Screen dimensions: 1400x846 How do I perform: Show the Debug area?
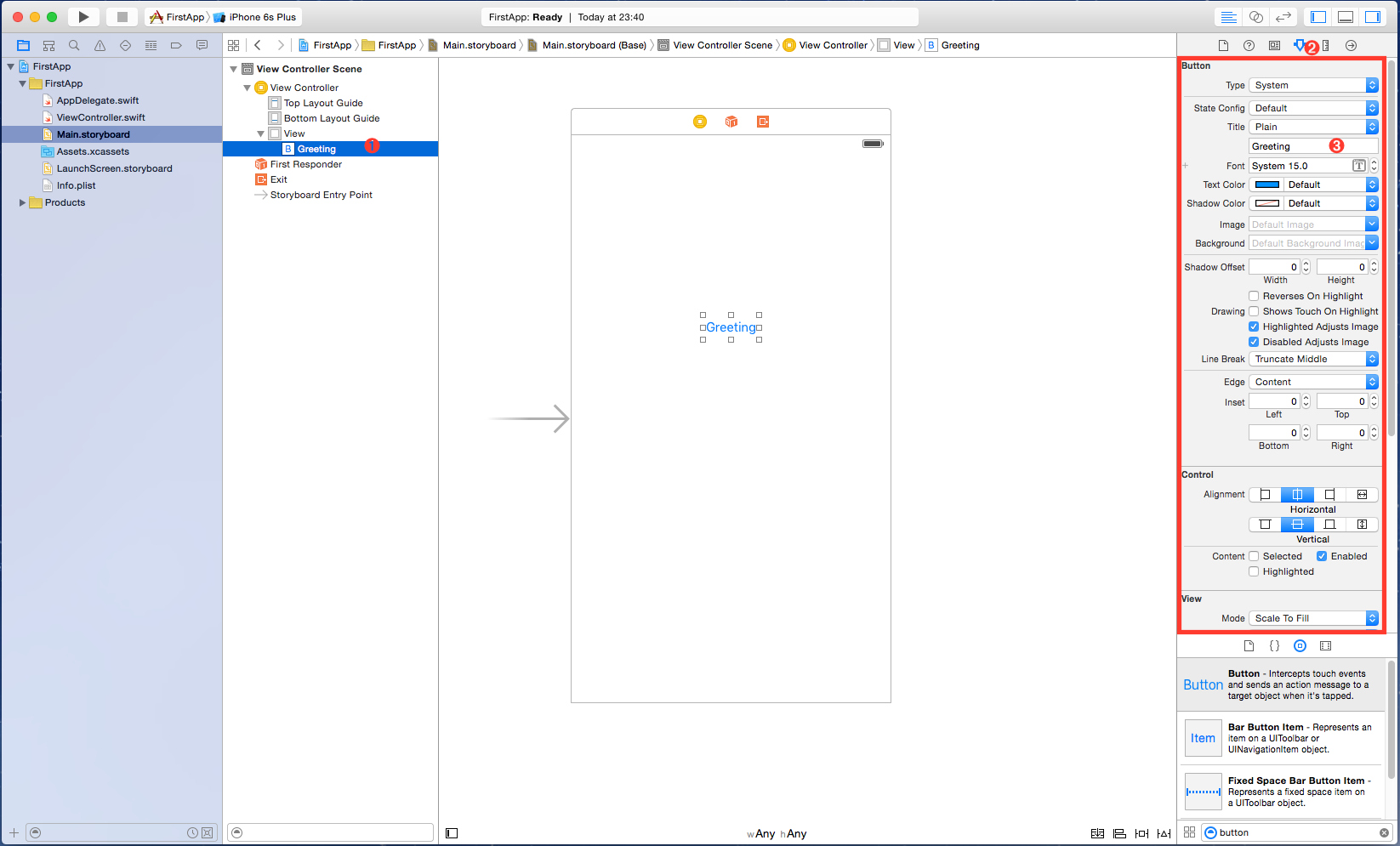point(1346,17)
